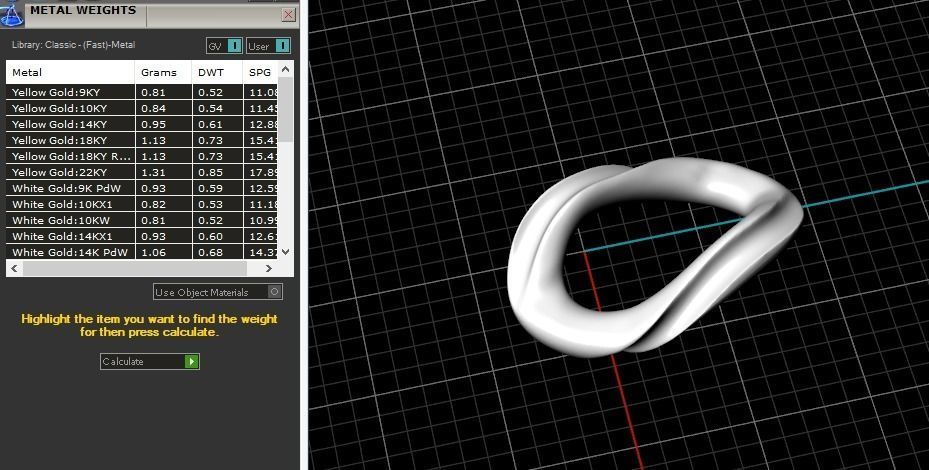Select the Yellow Gold:22KY row
Viewport: 929px width, 470px height.
(142, 172)
